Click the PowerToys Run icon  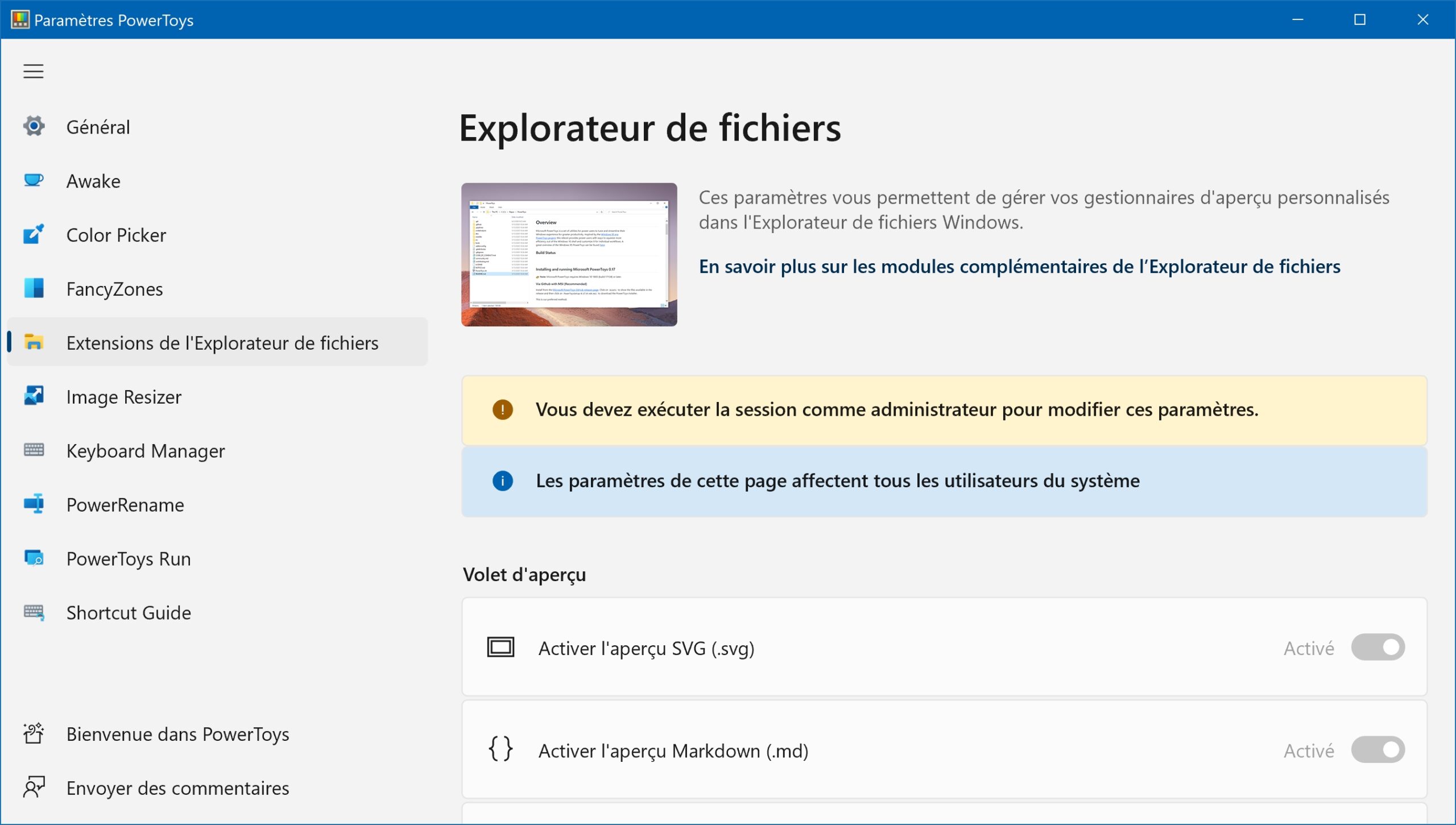click(x=34, y=558)
